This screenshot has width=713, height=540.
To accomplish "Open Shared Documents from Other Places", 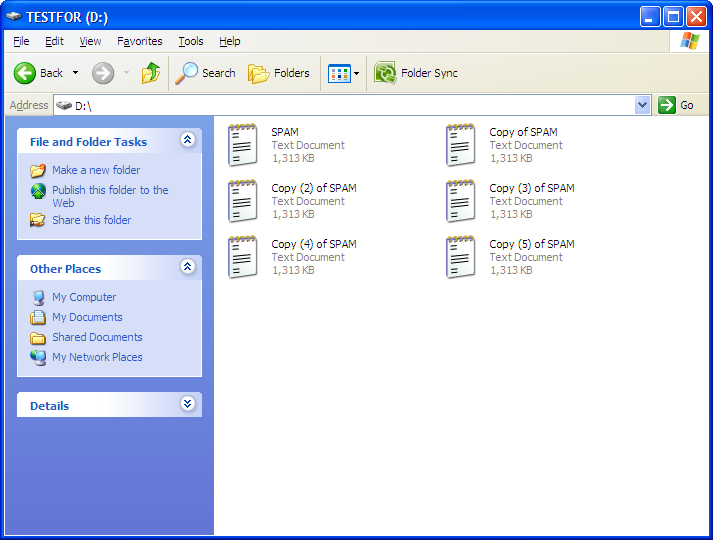I will click(x=97, y=337).
